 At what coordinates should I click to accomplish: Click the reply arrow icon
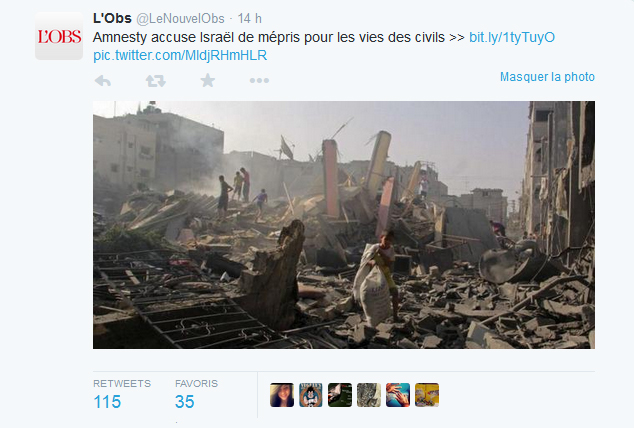click(103, 81)
